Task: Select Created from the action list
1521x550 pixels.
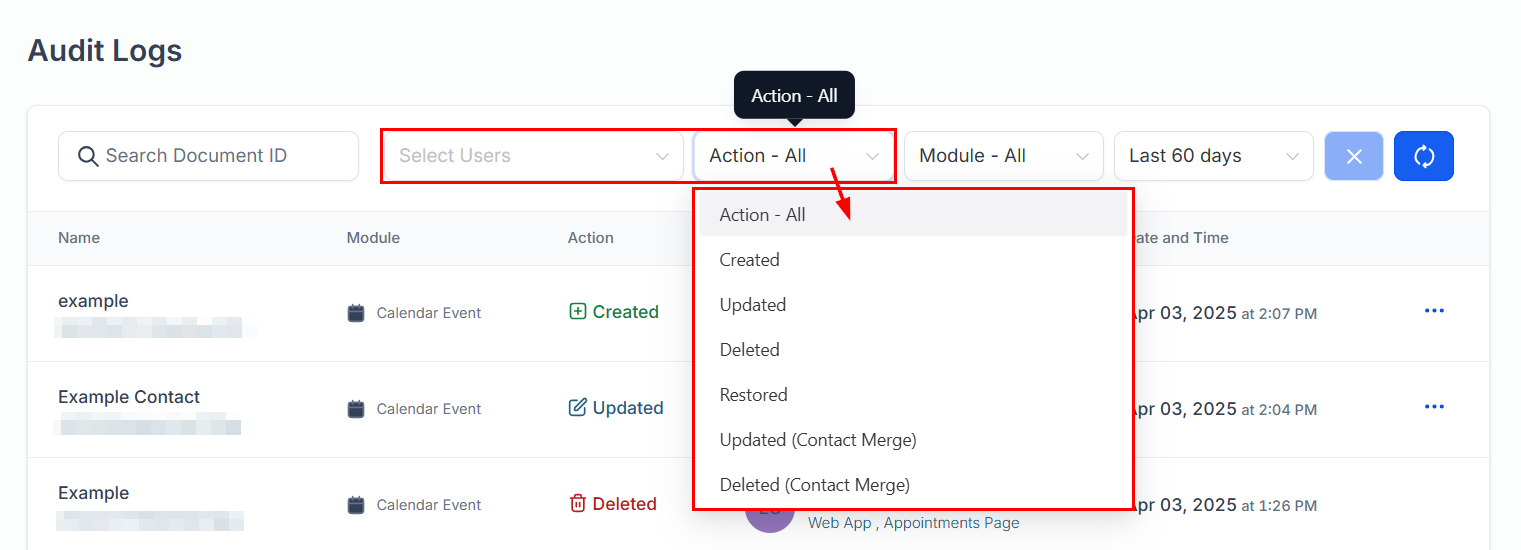Action: 749,260
